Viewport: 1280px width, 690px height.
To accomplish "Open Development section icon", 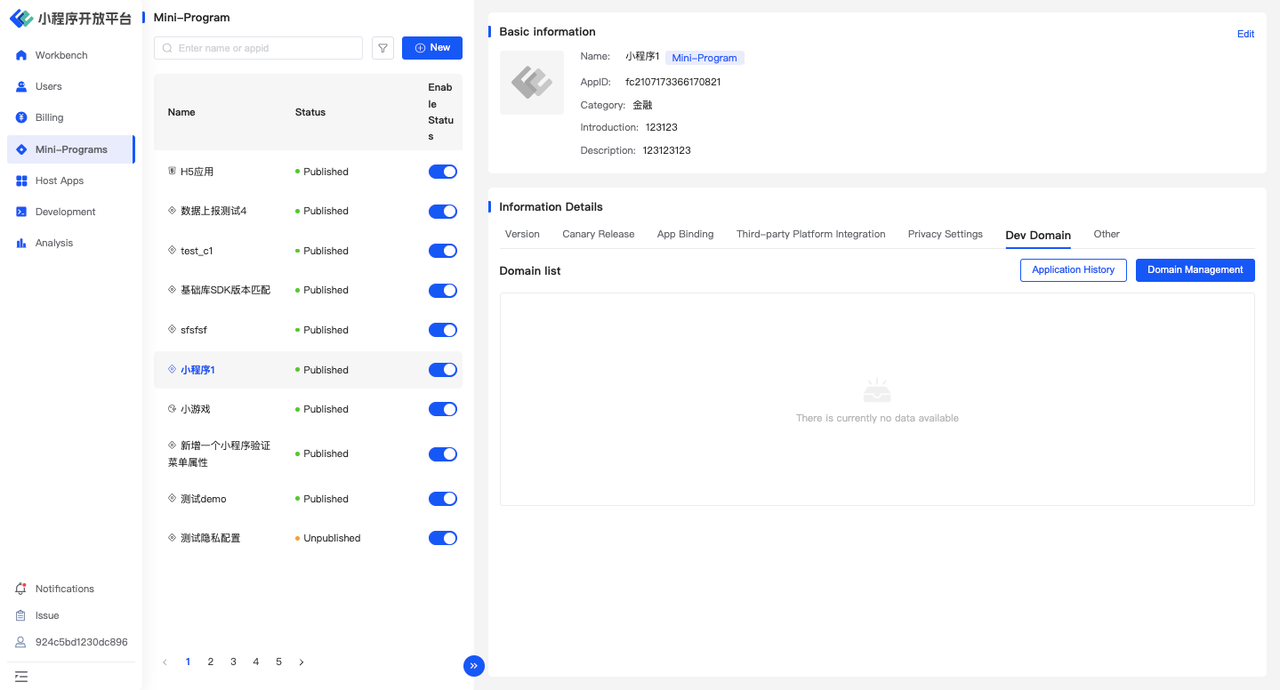I will pos(21,212).
